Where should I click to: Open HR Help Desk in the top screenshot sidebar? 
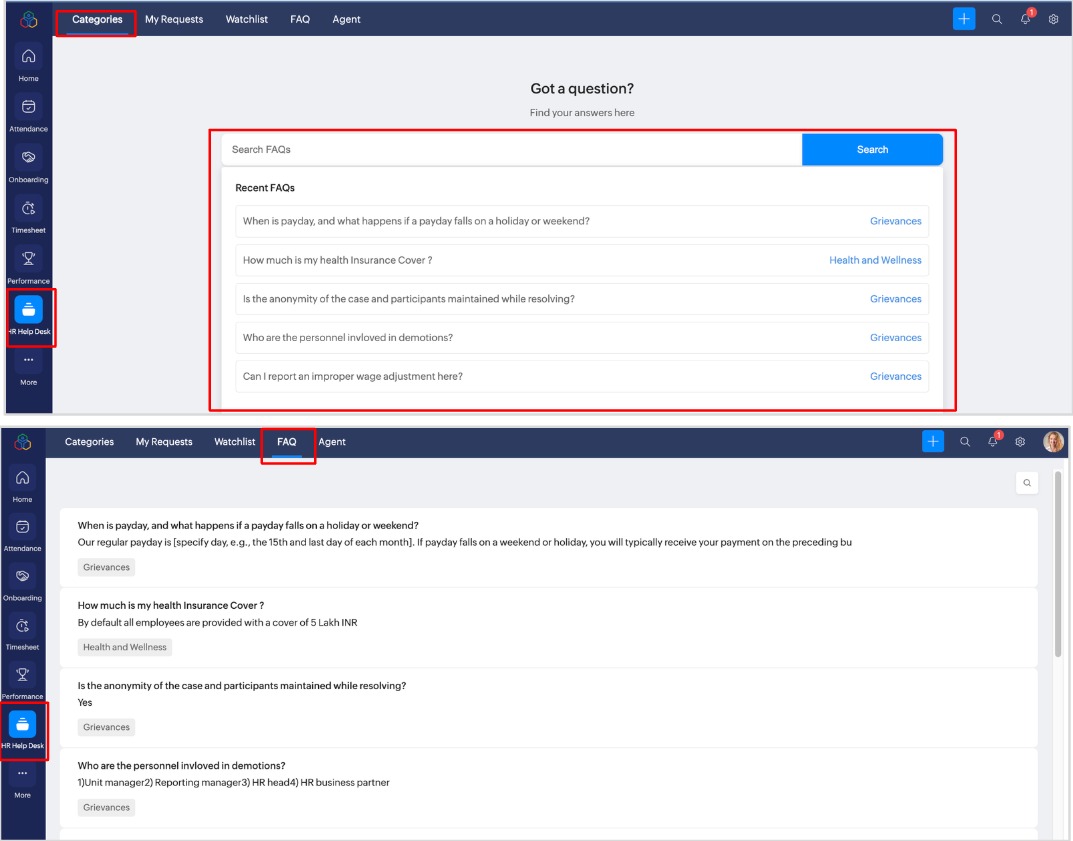tap(29, 317)
